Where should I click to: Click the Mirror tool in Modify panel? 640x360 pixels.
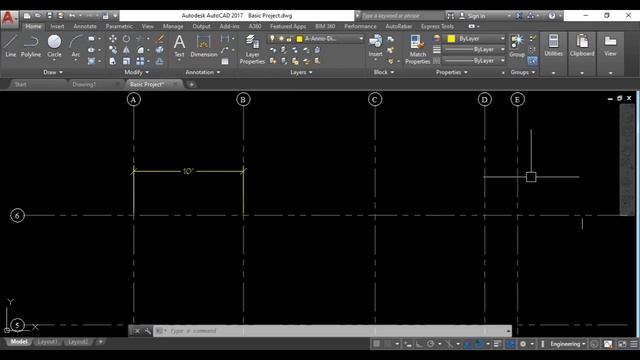click(126, 50)
